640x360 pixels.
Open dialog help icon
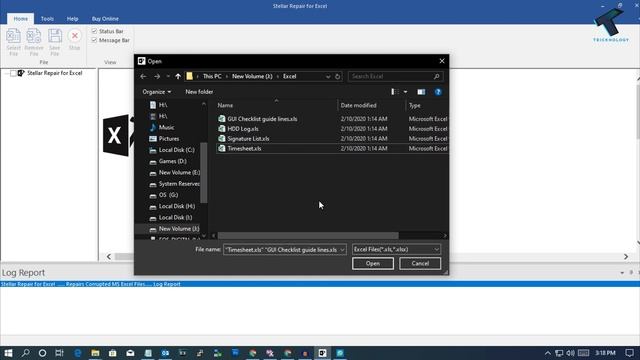(x=438, y=92)
